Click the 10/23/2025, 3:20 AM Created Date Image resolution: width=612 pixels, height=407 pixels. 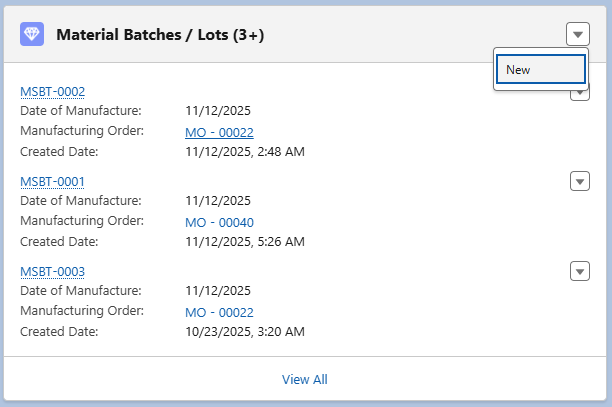[244, 332]
